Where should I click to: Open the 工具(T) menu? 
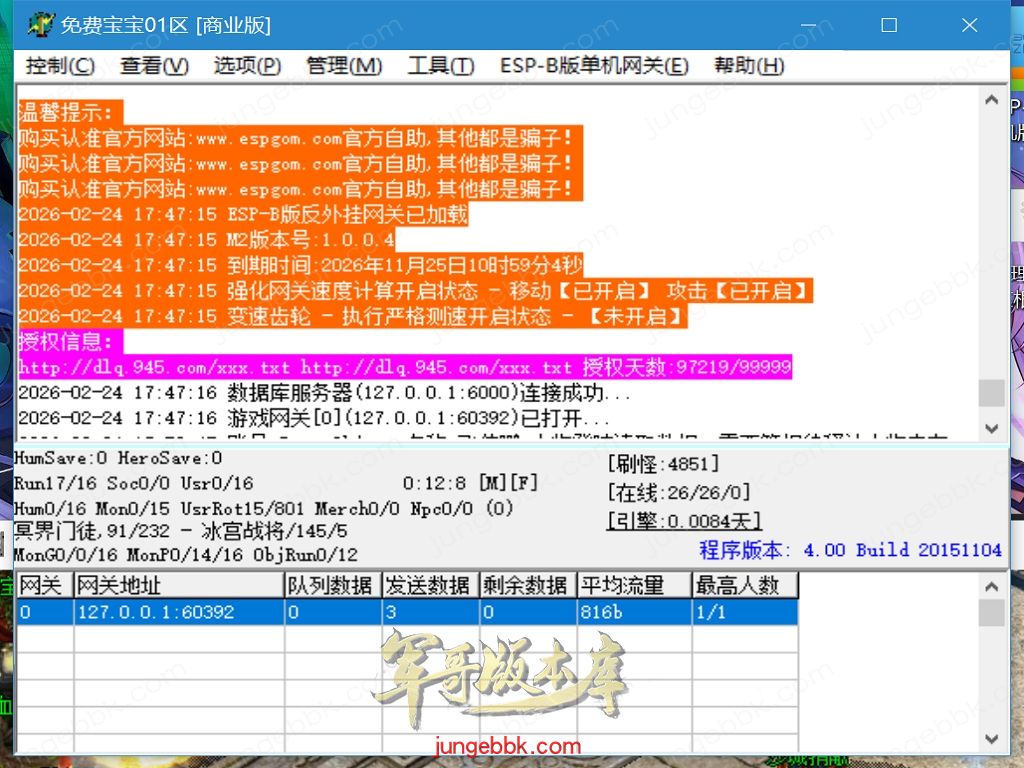click(440, 66)
